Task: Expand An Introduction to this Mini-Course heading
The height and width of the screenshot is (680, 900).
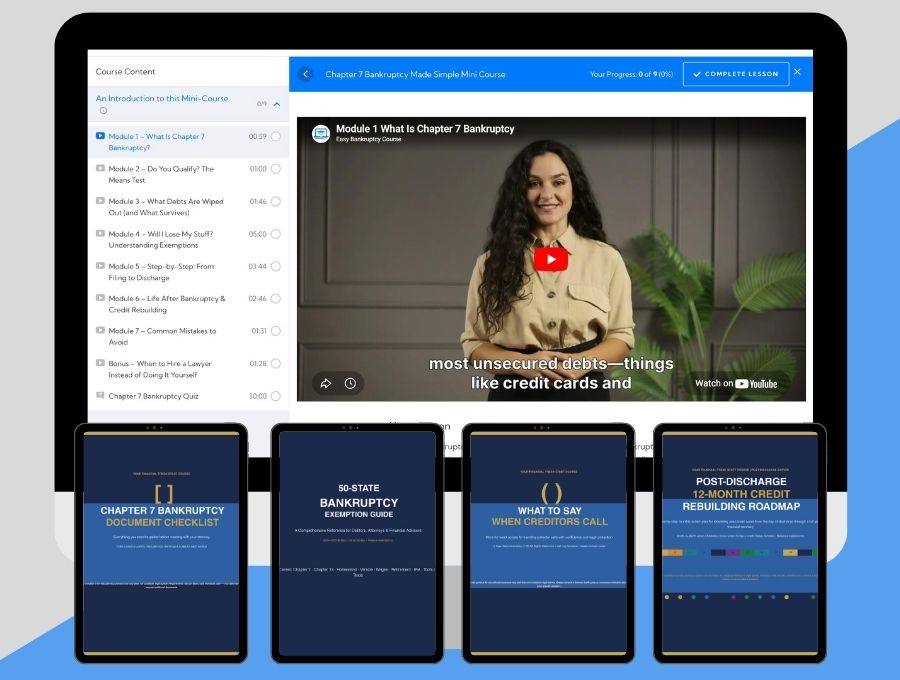Action: coord(162,99)
